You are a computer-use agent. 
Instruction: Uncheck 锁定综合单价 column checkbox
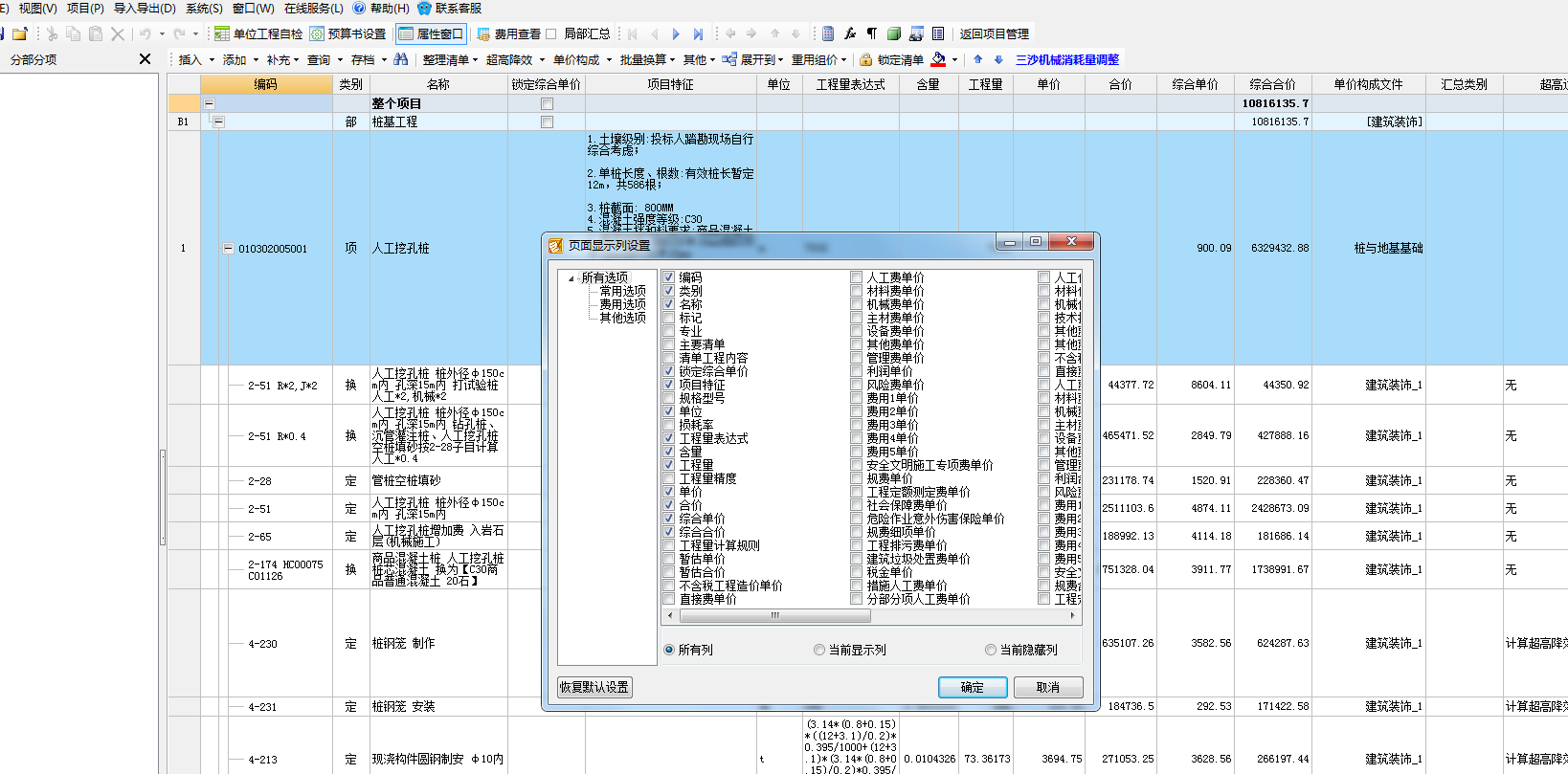669,371
